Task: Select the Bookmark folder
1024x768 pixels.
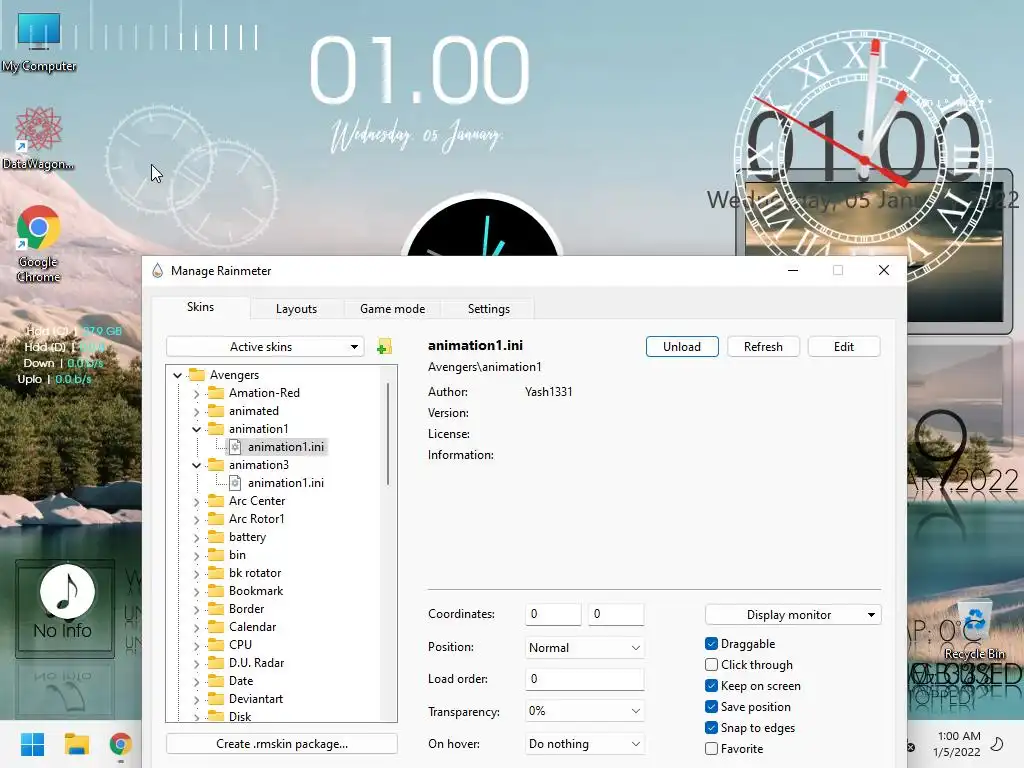Action: pyautogui.click(x=255, y=591)
